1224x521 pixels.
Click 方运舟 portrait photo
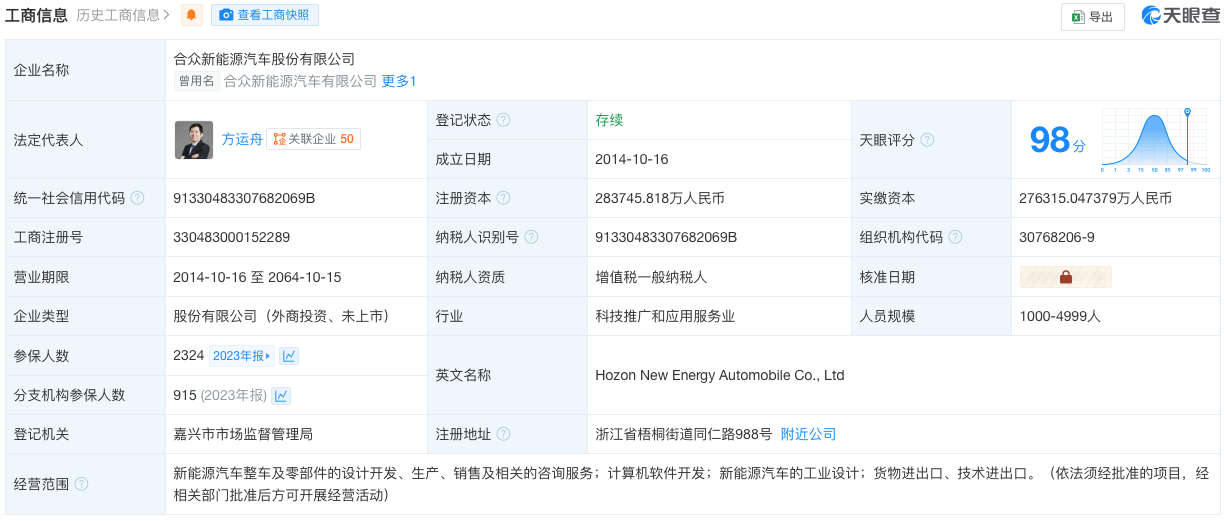[194, 140]
